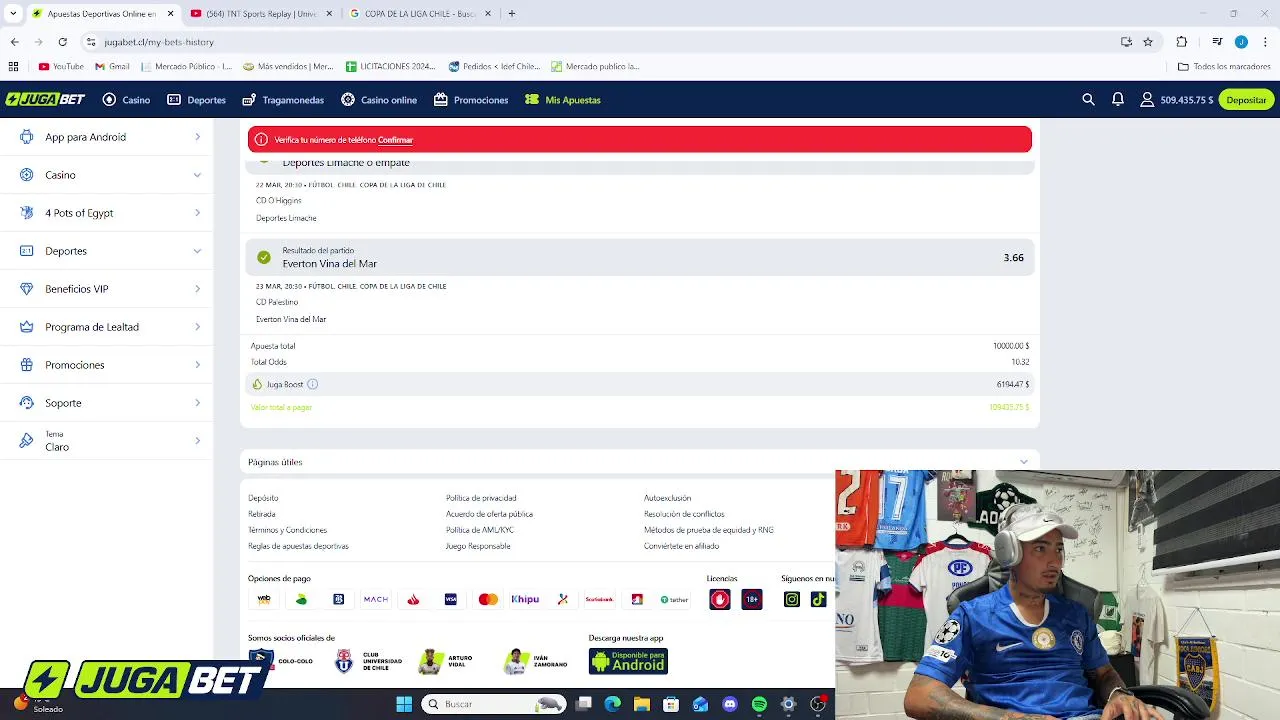Click the red hand license badge
The height and width of the screenshot is (720, 1280).
click(x=720, y=599)
